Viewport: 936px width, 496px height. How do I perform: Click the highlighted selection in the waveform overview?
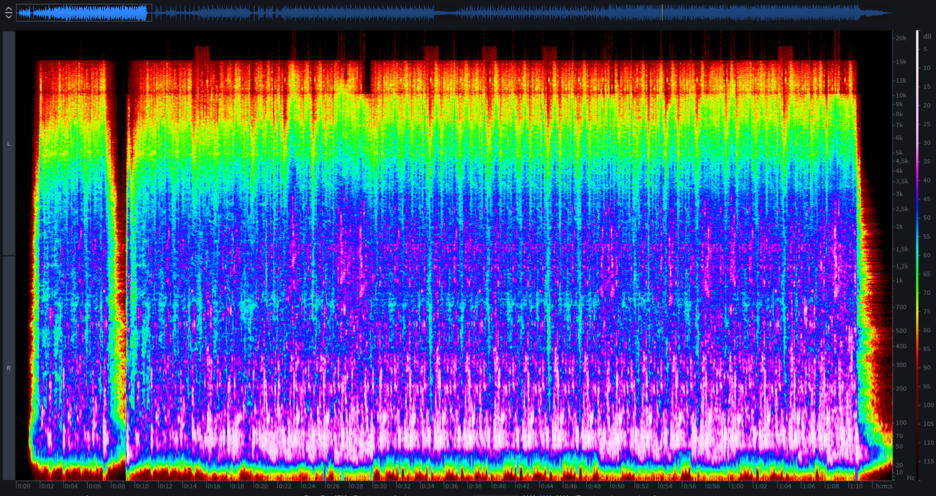pyautogui.click(x=82, y=14)
